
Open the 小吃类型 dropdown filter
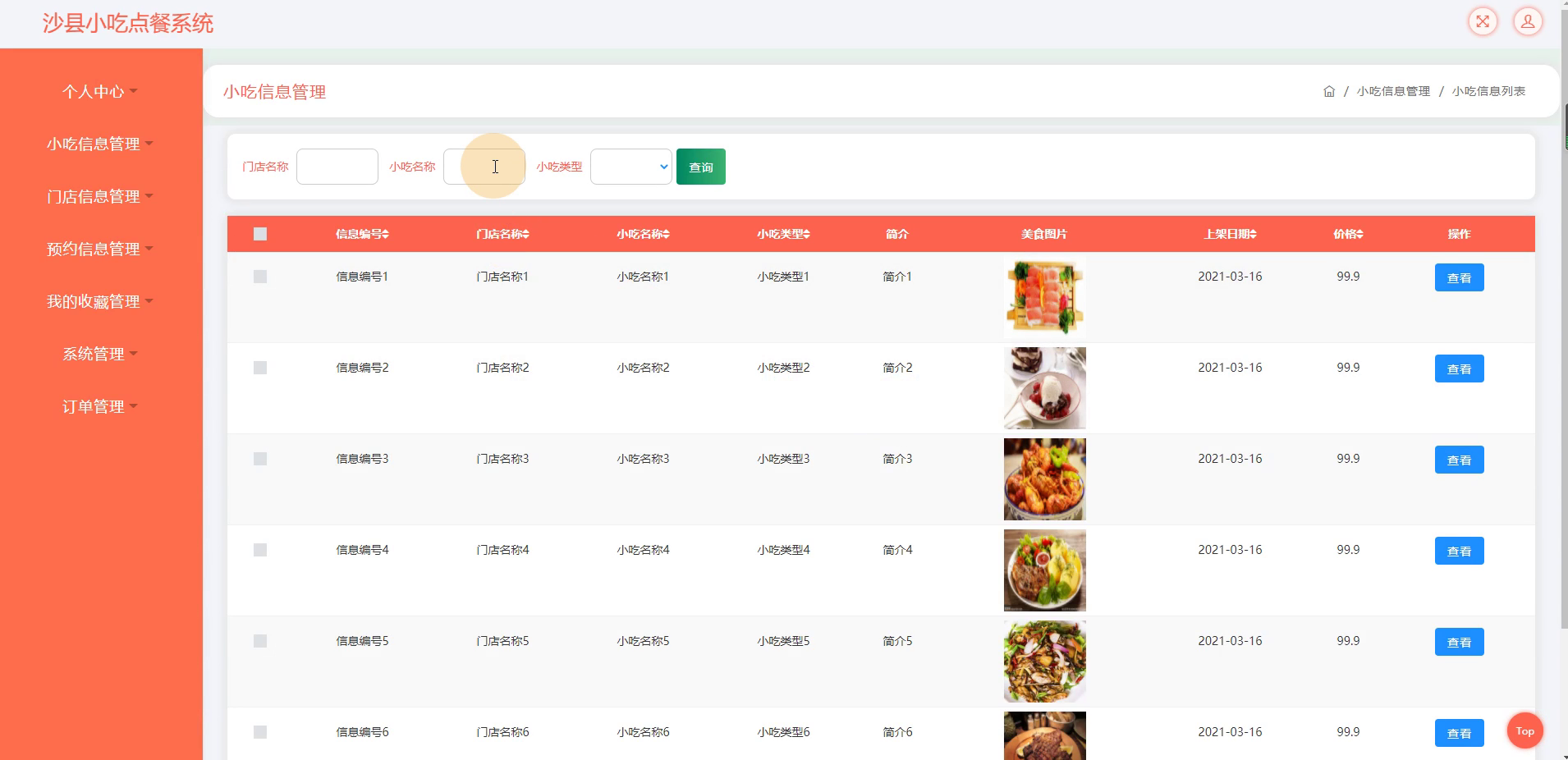tap(631, 167)
